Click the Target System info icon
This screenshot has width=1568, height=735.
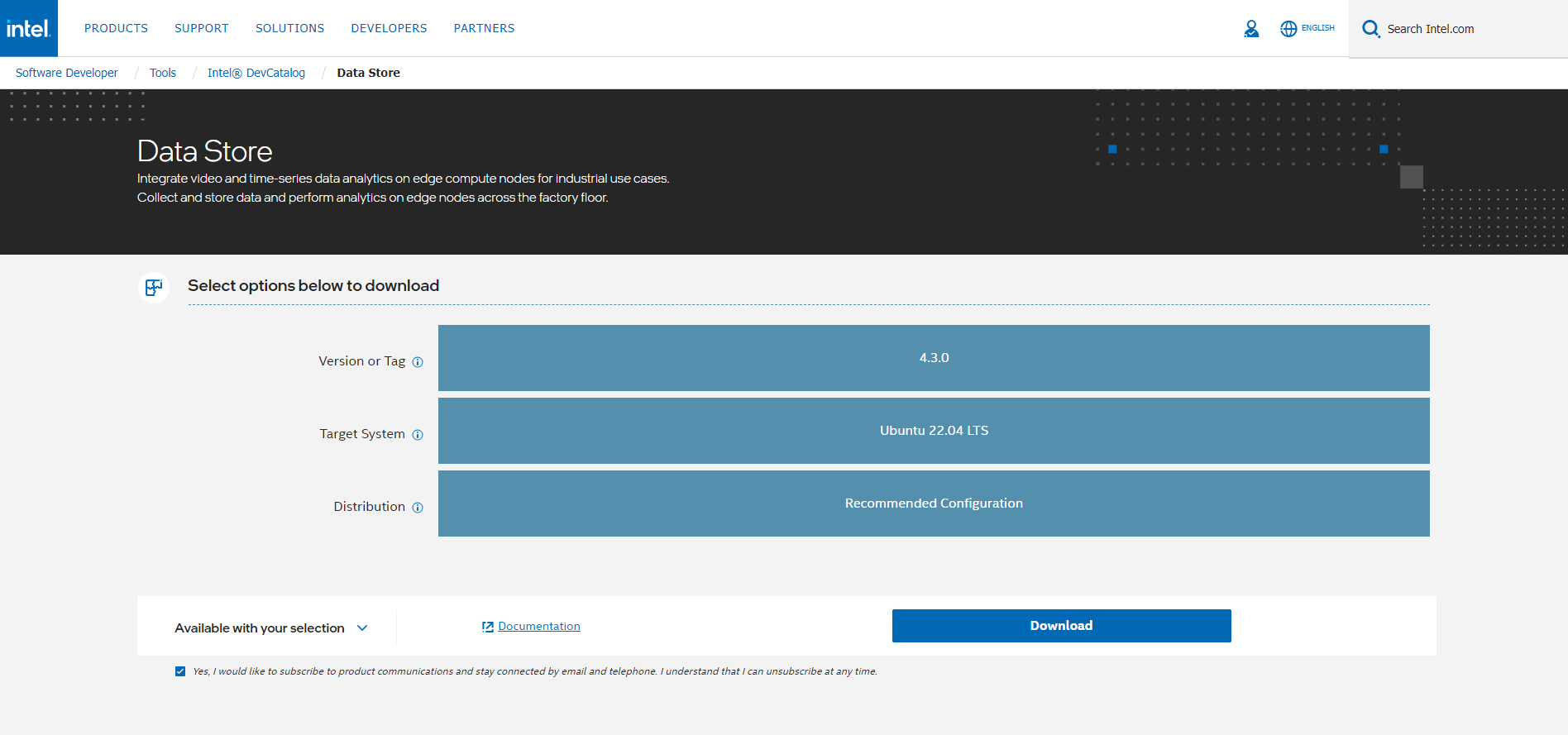coord(418,435)
